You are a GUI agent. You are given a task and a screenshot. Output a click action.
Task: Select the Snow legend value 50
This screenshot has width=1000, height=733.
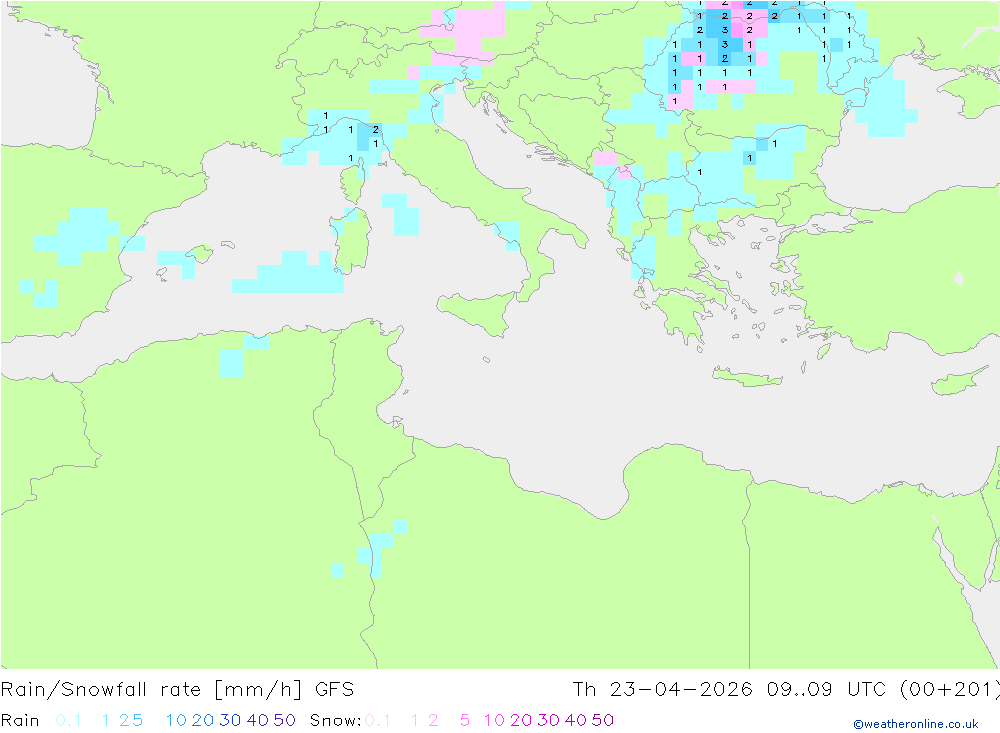pyautogui.click(x=603, y=720)
